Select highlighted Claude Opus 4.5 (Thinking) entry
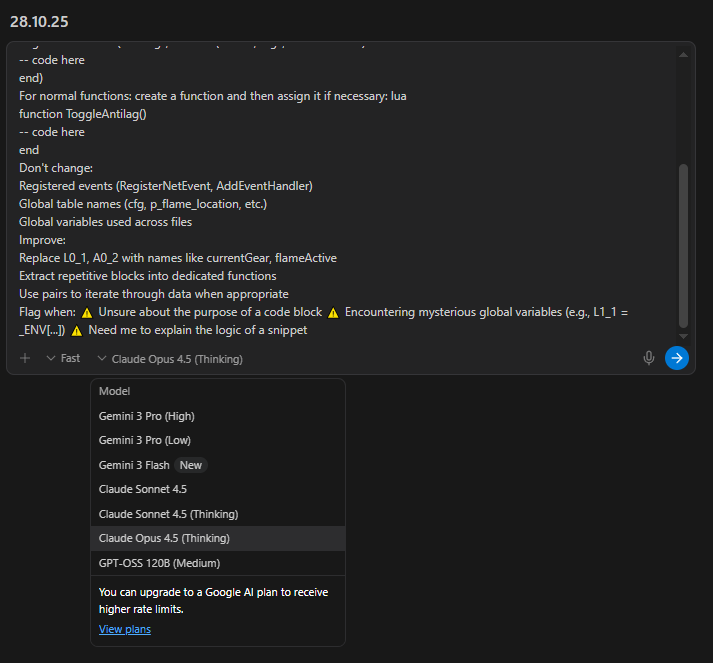 pyautogui.click(x=164, y=538)
